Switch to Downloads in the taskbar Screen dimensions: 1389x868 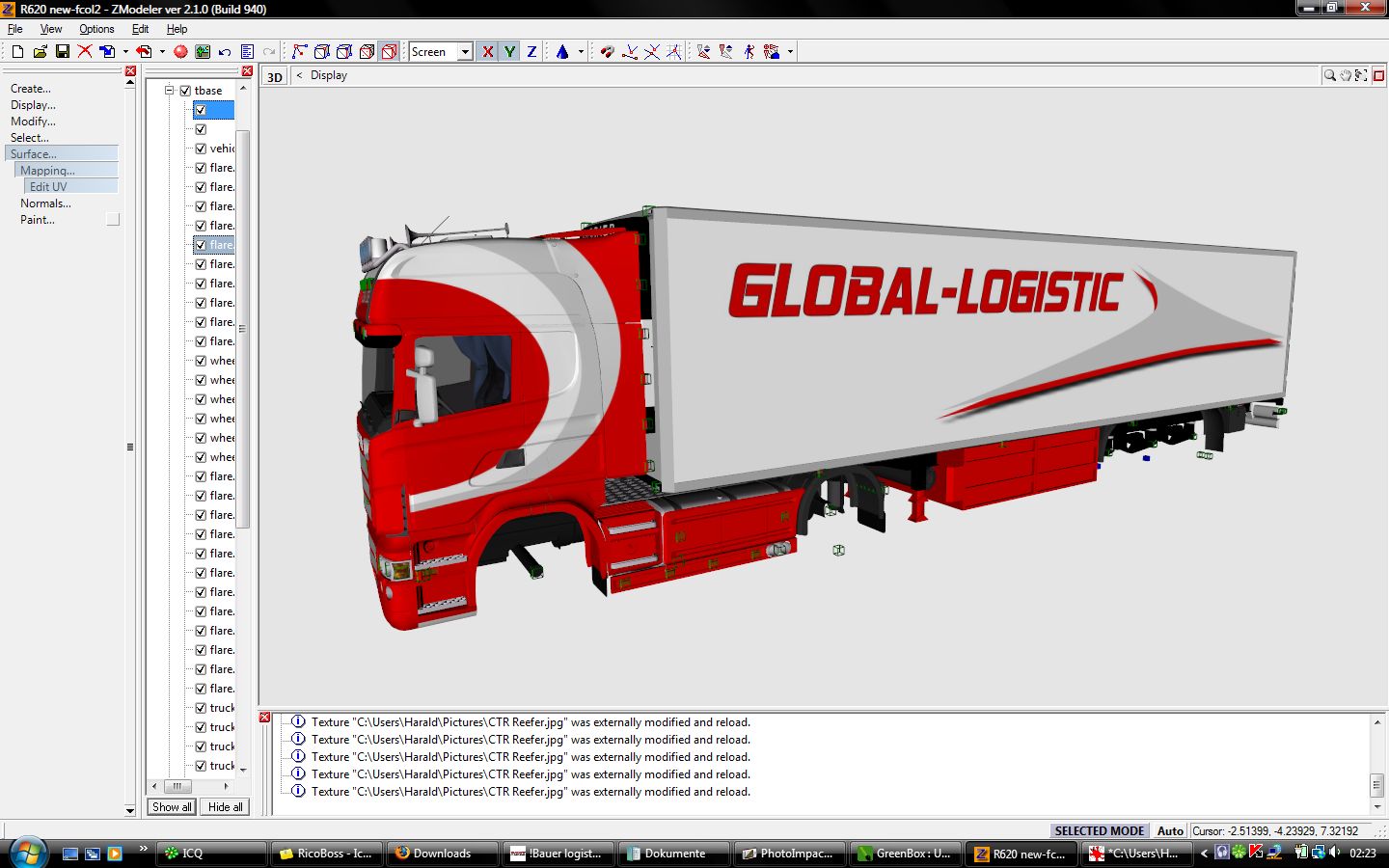click(442, 854)
